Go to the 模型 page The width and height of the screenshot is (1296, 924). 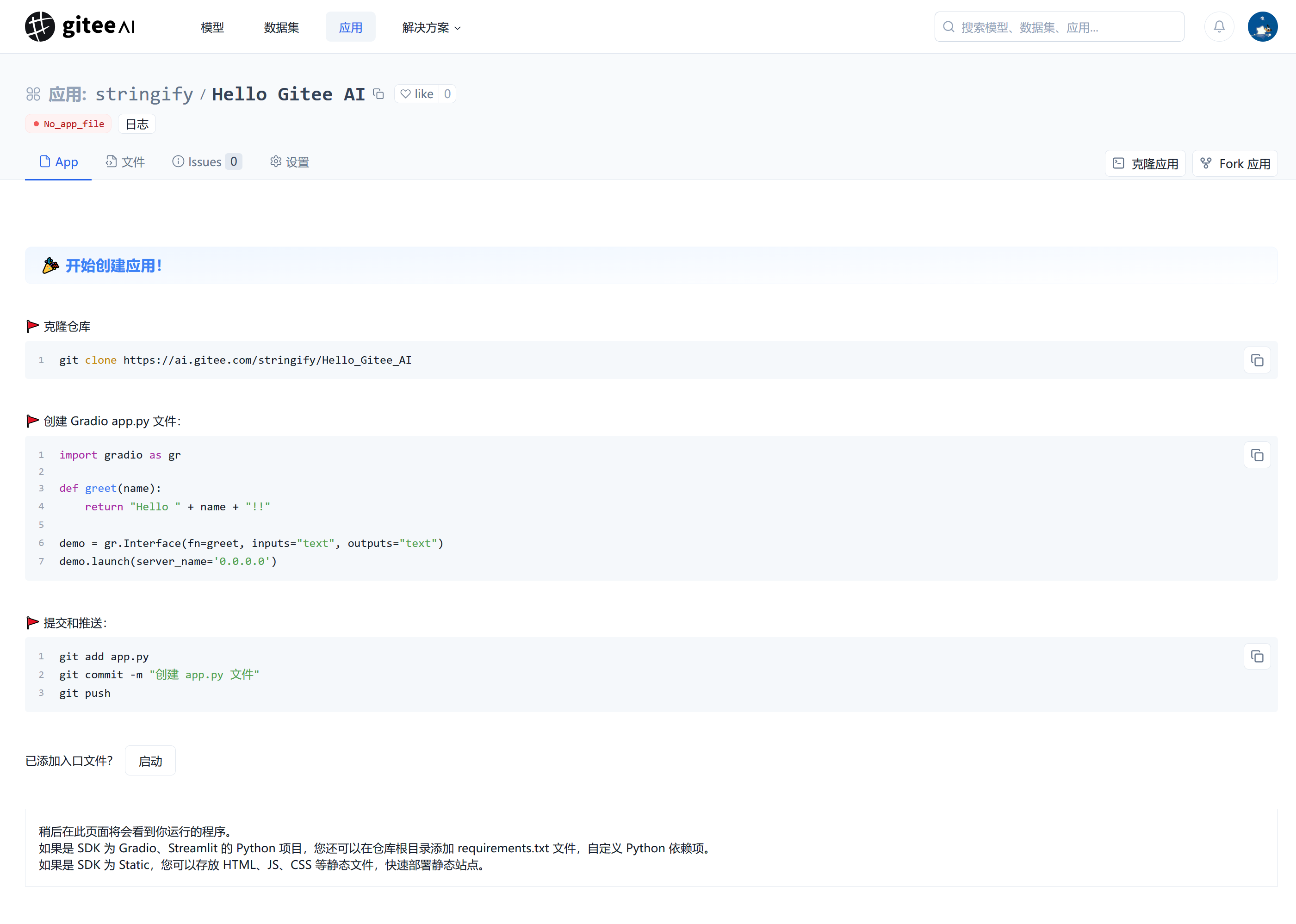point(212,27)
